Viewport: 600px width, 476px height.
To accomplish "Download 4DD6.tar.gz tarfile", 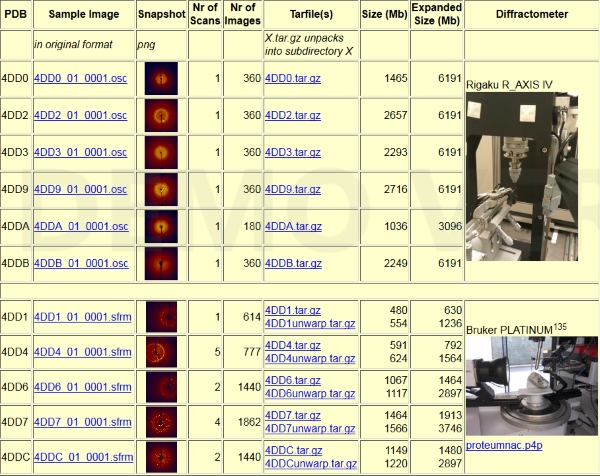I will [x=293, y=380].
